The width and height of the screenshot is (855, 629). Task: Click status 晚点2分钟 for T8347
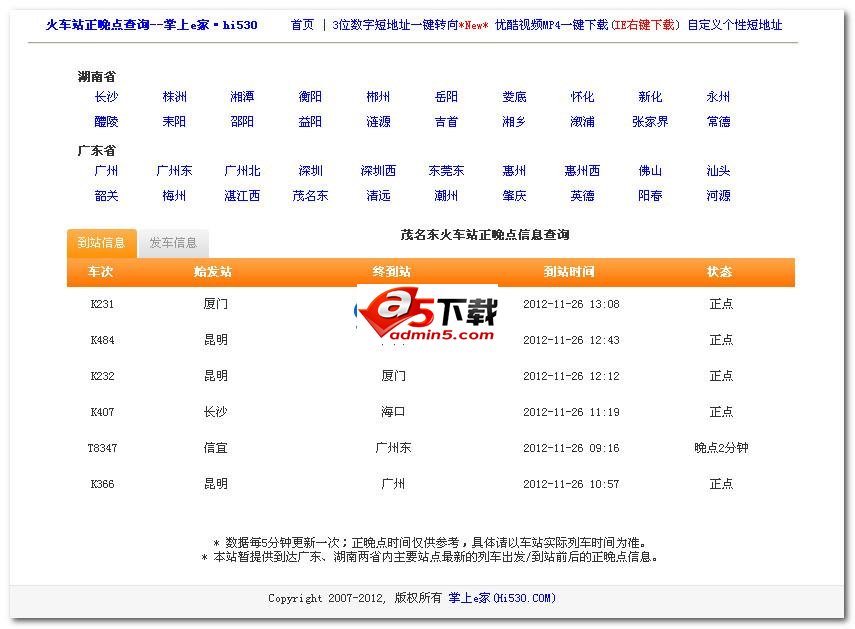(721, 448)
